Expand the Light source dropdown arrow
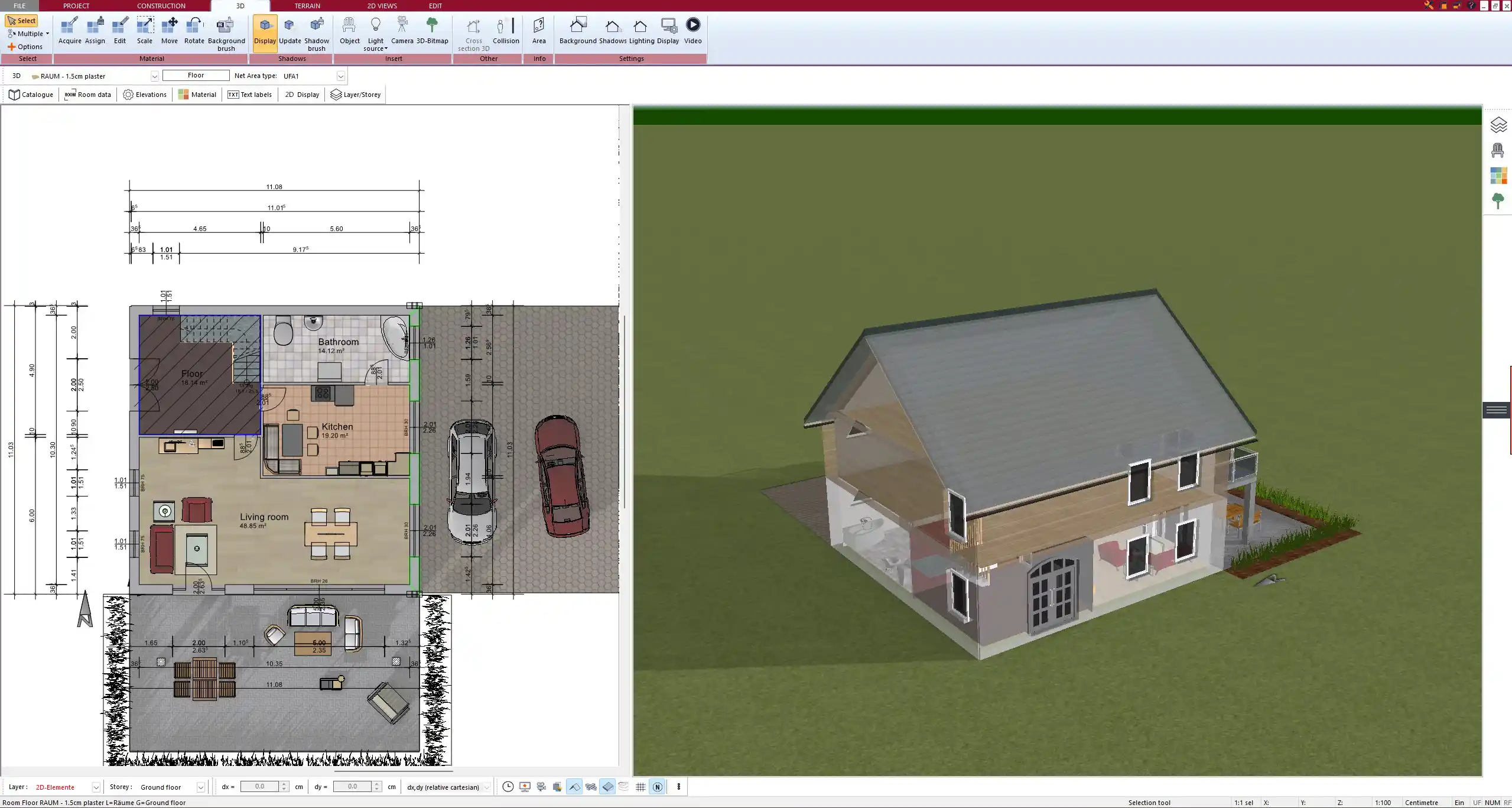This screenshot has height=808, width=1512. pyautogui.click(x=386, y=49)
